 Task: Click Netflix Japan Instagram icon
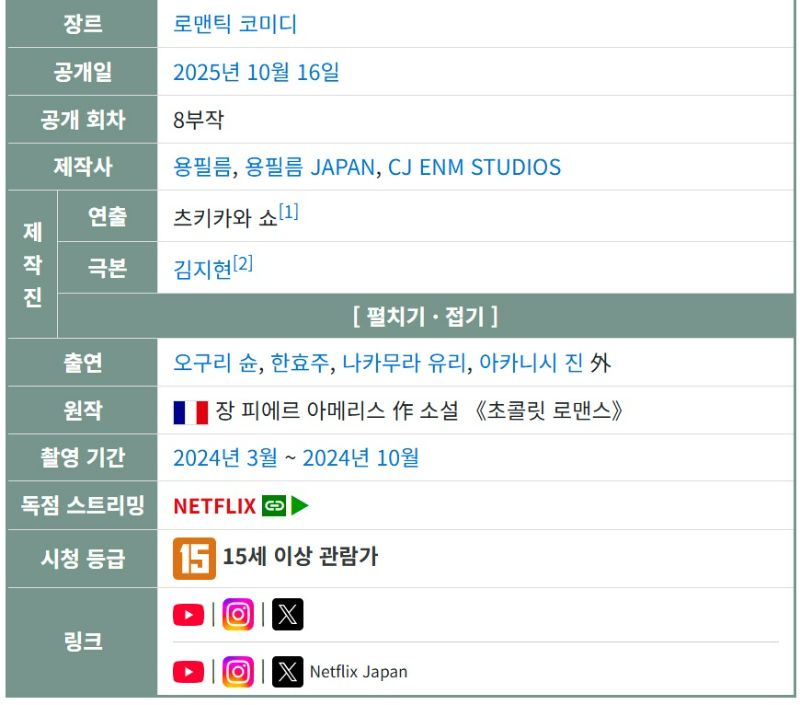click(x=238, y=672)
